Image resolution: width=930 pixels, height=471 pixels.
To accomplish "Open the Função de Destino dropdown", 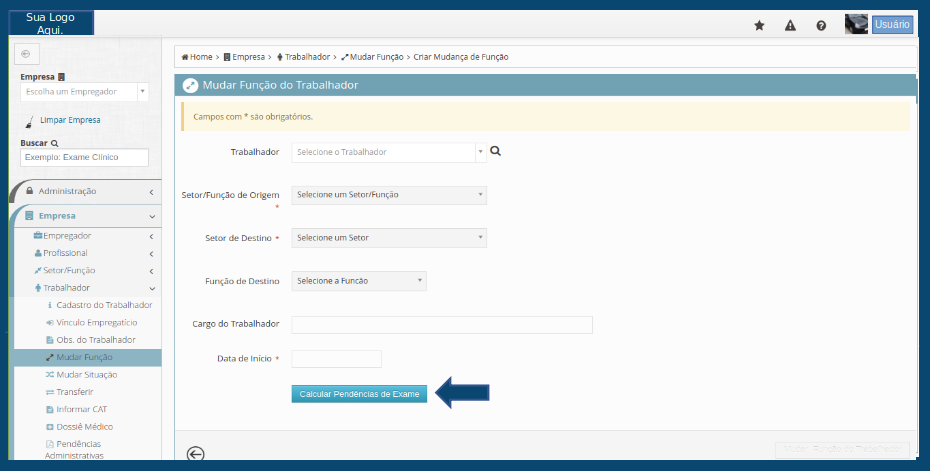I will click(x=358, y=281).
